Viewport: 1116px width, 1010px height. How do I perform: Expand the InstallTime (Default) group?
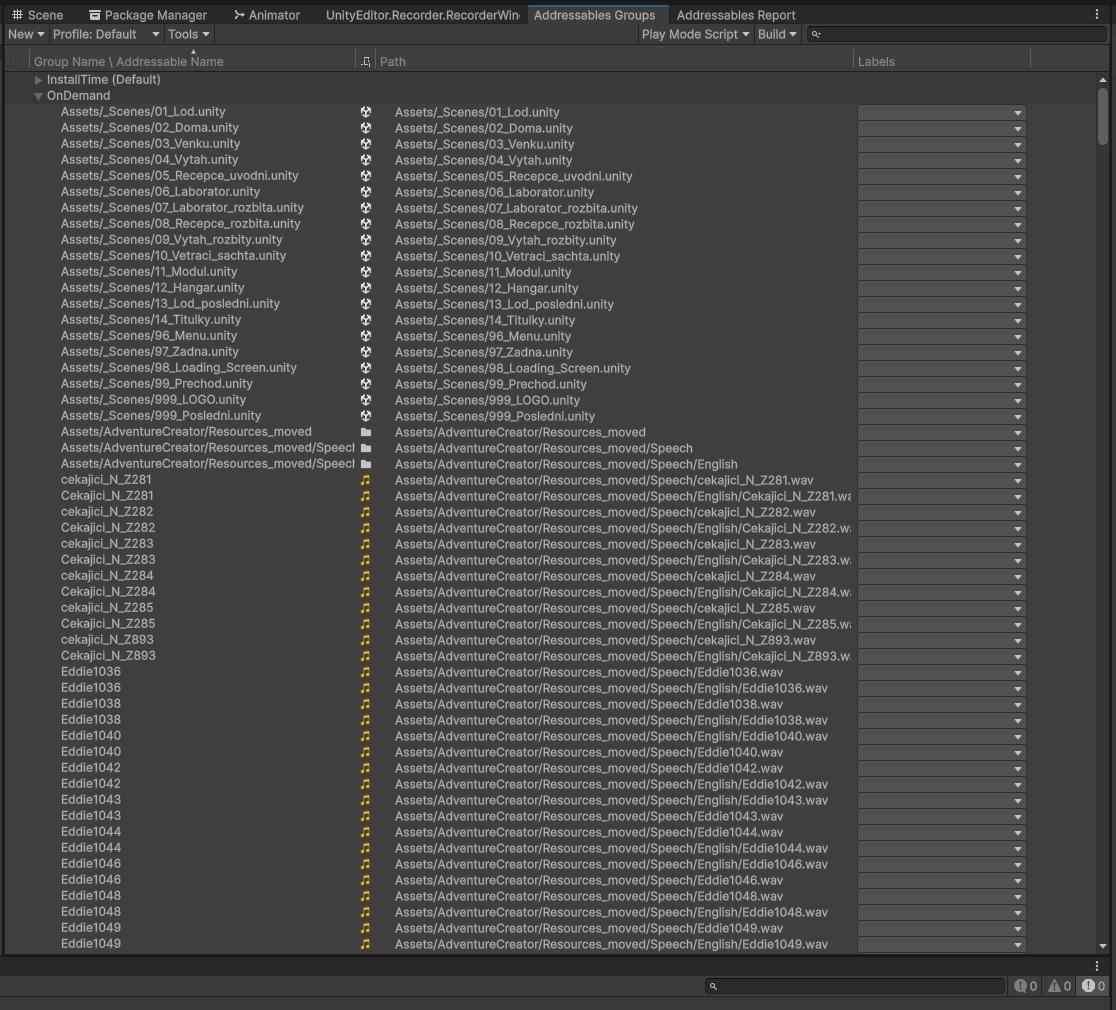39,80
